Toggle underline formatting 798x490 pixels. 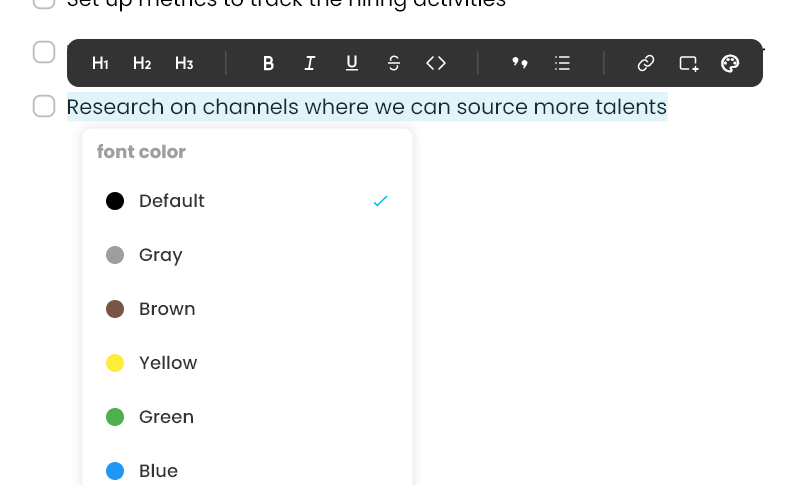(352, 63)
